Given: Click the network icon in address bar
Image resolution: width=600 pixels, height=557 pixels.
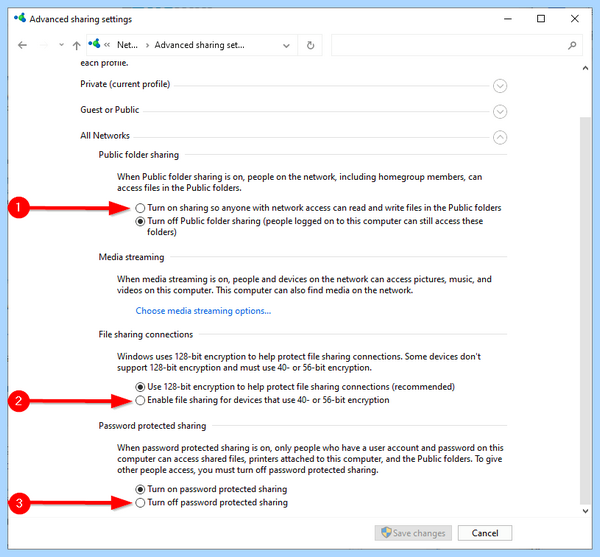Looking at the screenshot, I should tap(94, 44).
